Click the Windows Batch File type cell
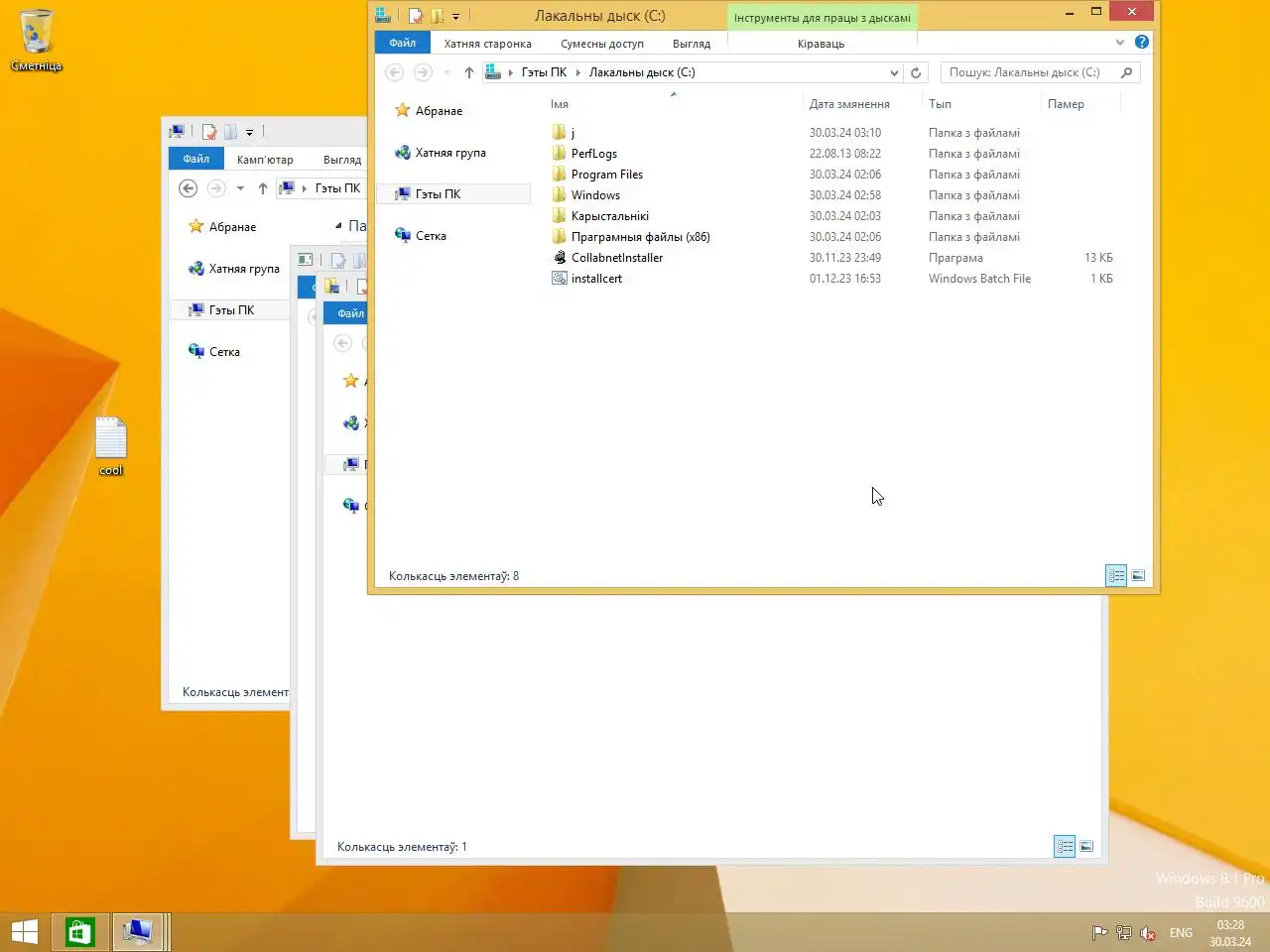This screenshot has height=952, width=1270. [x=979, y=279]
